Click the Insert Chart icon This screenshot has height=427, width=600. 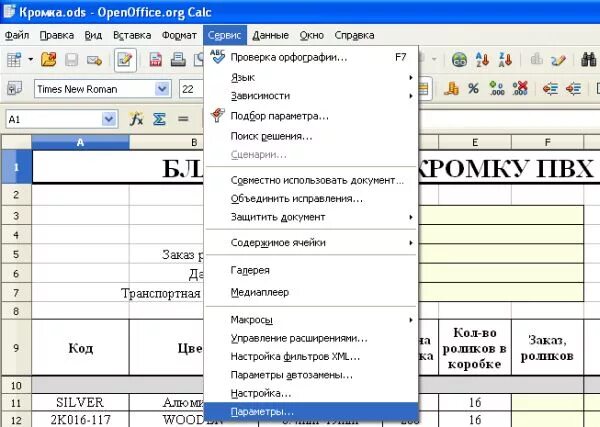pyautogui.click(x=536, y=59)
